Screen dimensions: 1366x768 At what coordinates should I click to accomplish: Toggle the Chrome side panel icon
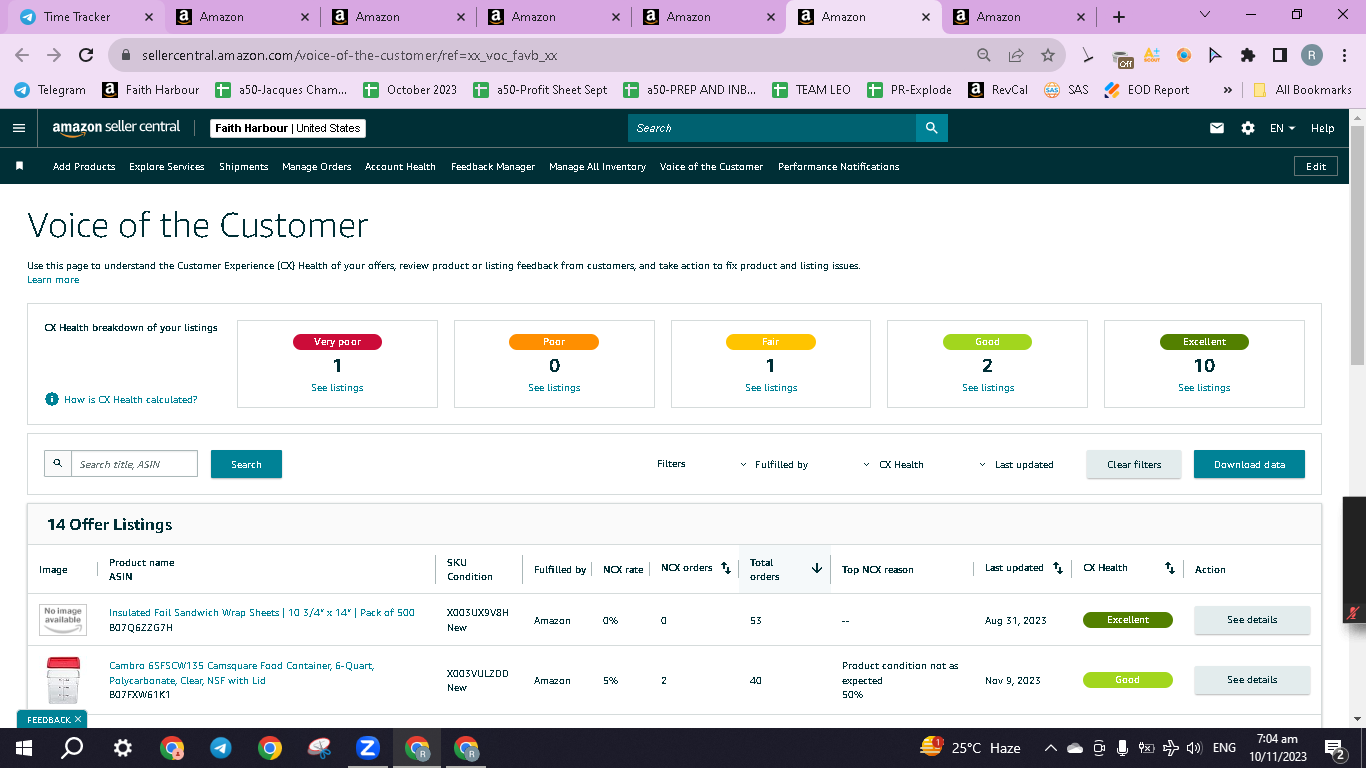point(1279,56)
